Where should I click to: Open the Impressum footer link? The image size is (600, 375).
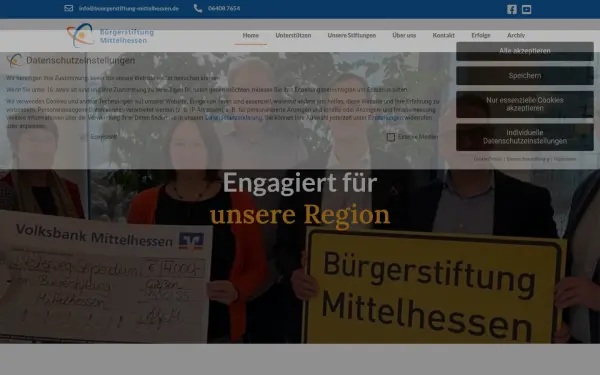(x=565, y=159)
